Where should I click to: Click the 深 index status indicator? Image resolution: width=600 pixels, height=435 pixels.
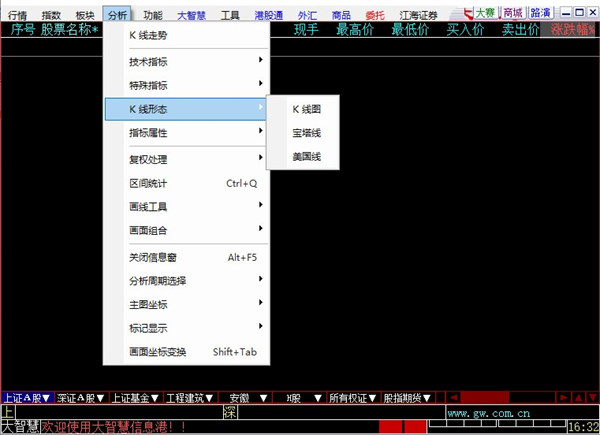[x=230, y=412]
